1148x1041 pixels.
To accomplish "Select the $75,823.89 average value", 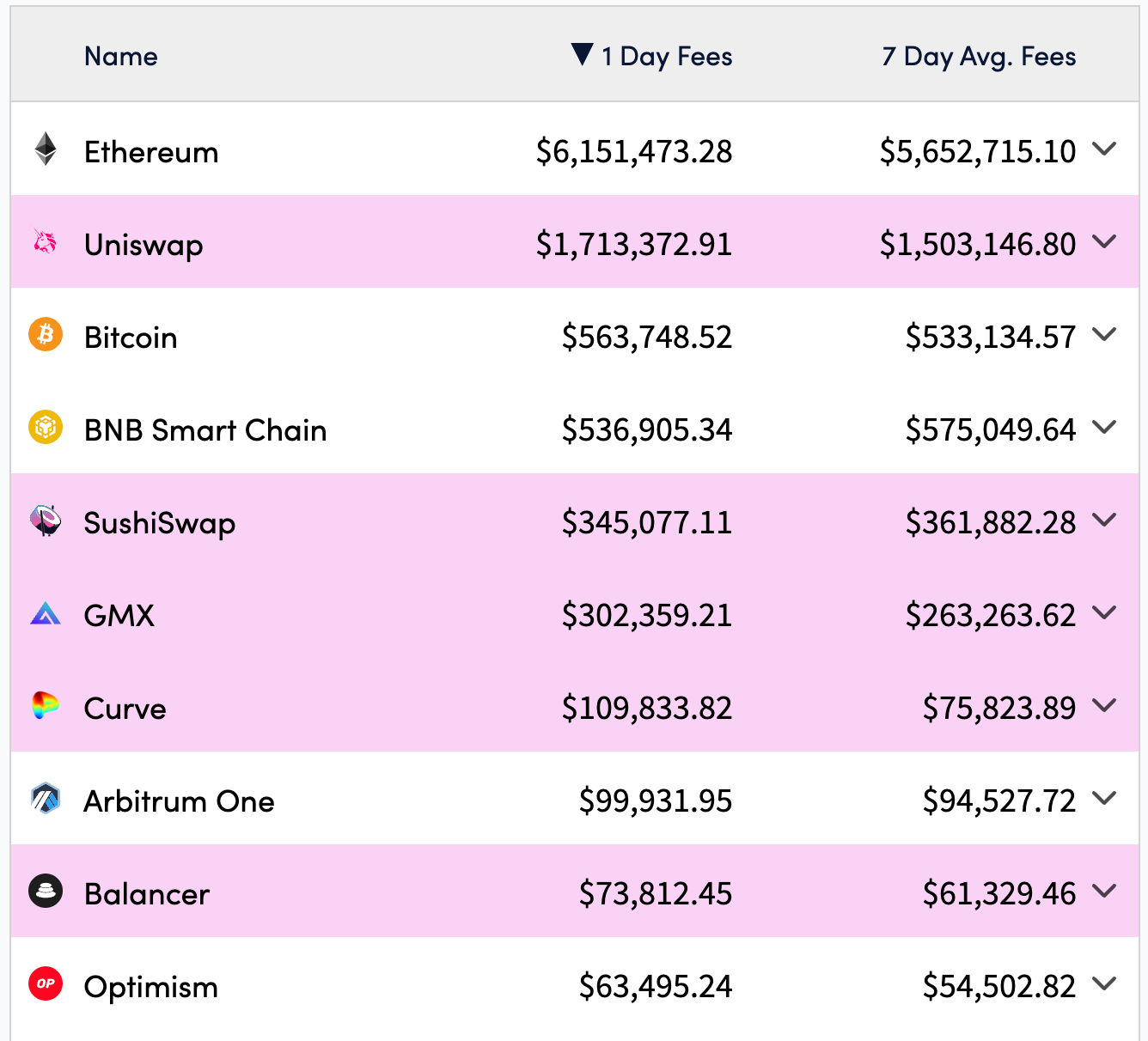I will pyautogui.click(x=999, y=709).
